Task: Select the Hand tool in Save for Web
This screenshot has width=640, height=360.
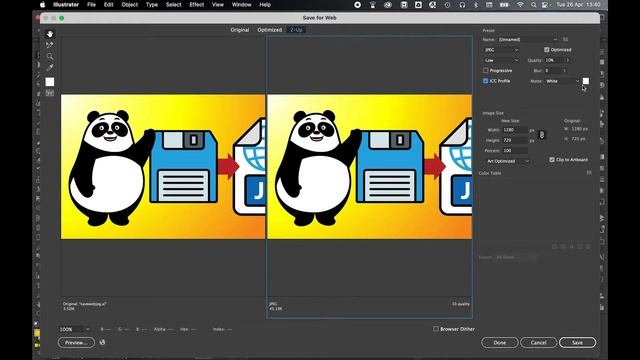Action: (x=50, y=34)
